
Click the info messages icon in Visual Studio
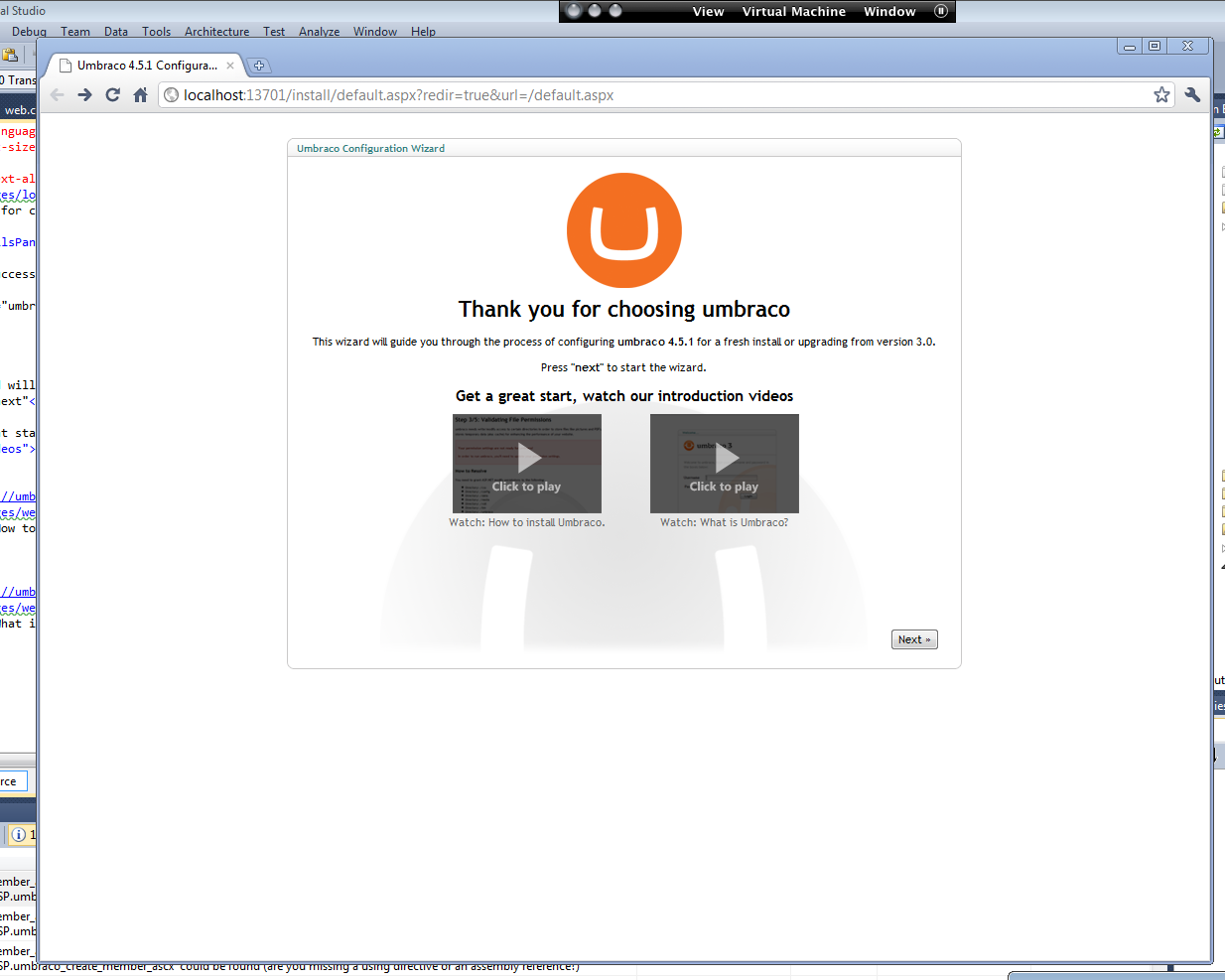click(18, 835)
